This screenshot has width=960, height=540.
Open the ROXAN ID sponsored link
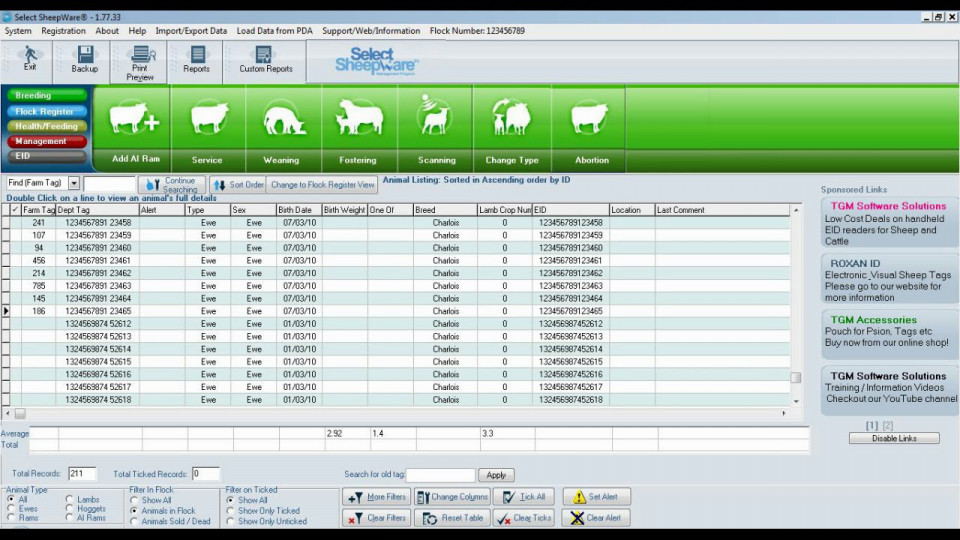pyautogui.click(x=889, y=280)
